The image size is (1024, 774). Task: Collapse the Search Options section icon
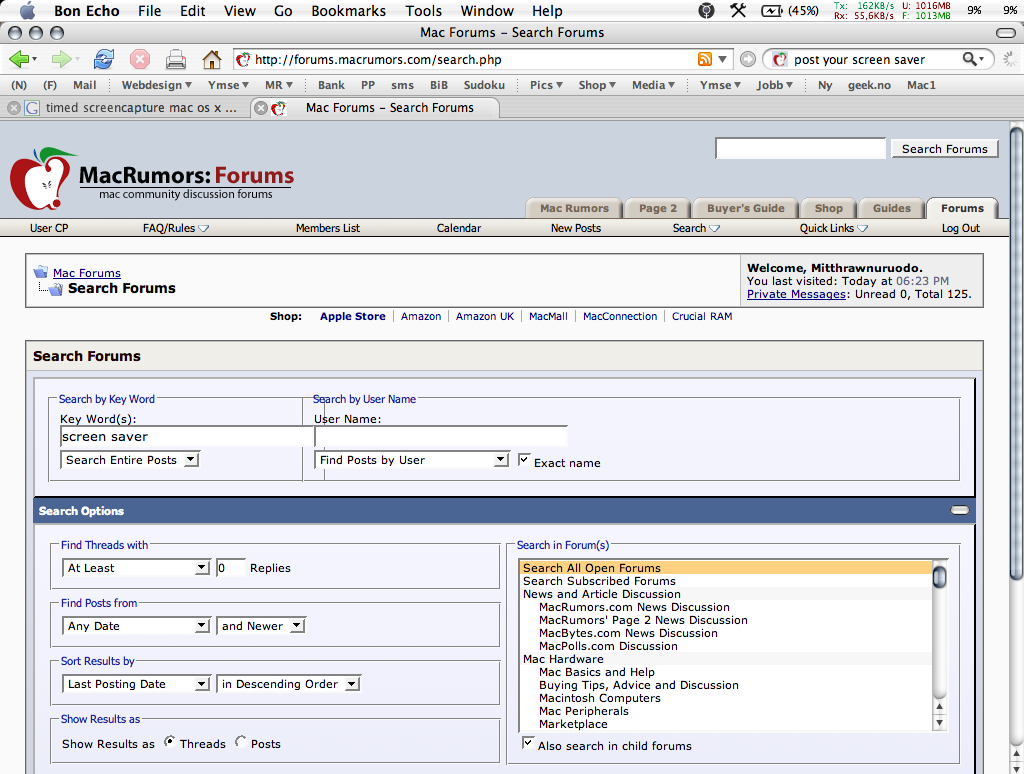[x=960, y=510]
